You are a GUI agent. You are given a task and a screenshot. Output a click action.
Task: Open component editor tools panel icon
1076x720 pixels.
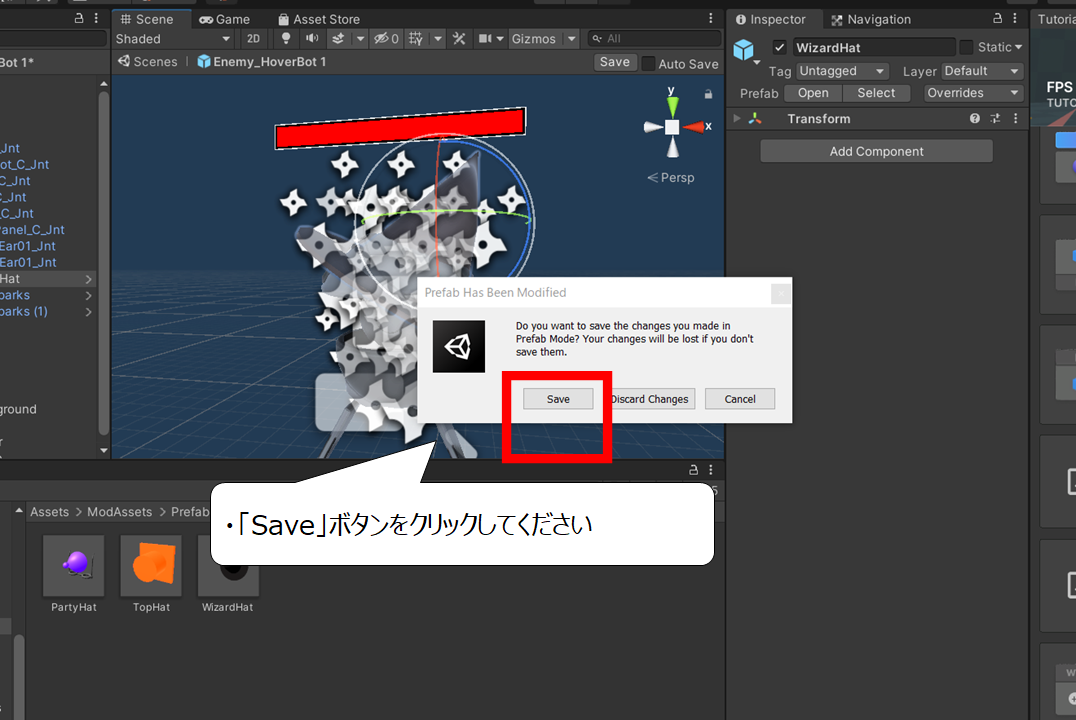click(459, 38)
